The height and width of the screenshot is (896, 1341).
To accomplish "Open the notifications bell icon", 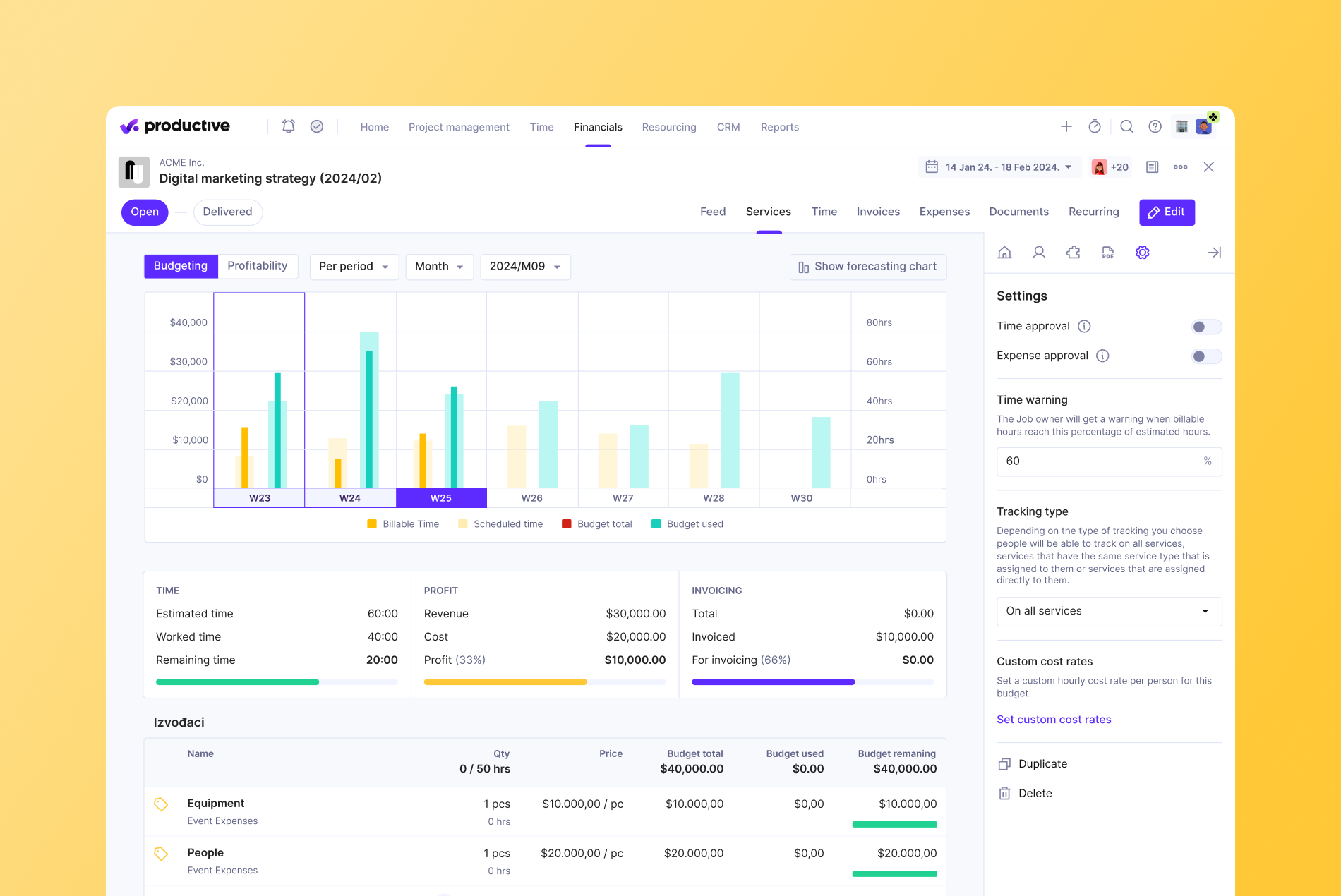I will coord(288,126).
